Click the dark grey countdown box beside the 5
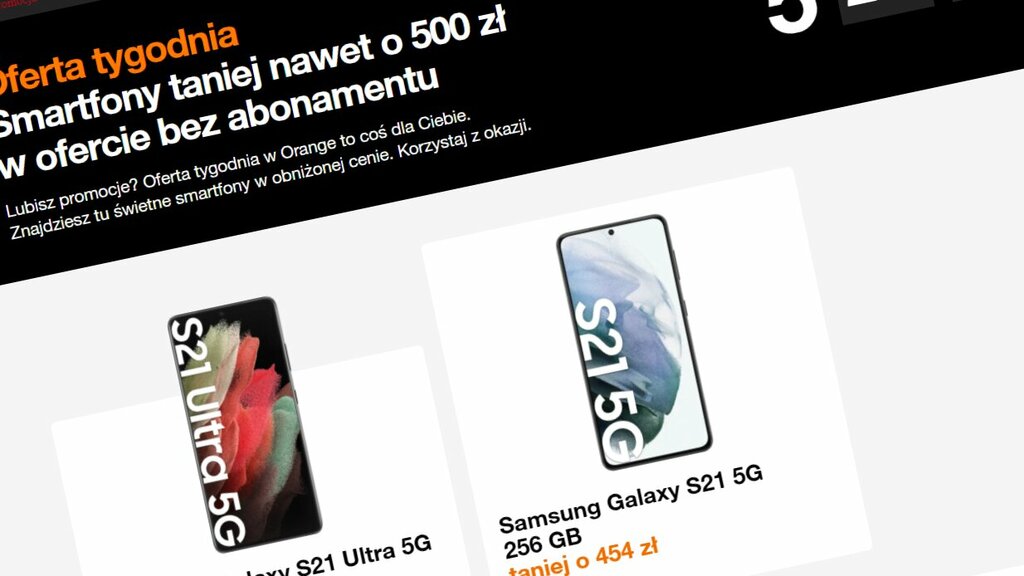Screen dimensions: 1024x576 click(885, 10)
